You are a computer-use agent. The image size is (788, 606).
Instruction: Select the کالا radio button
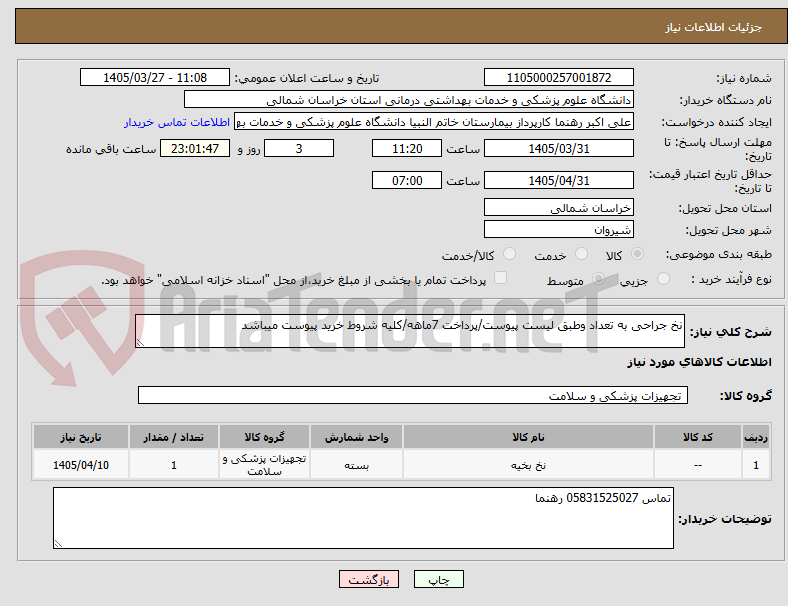tap(637, 254)
